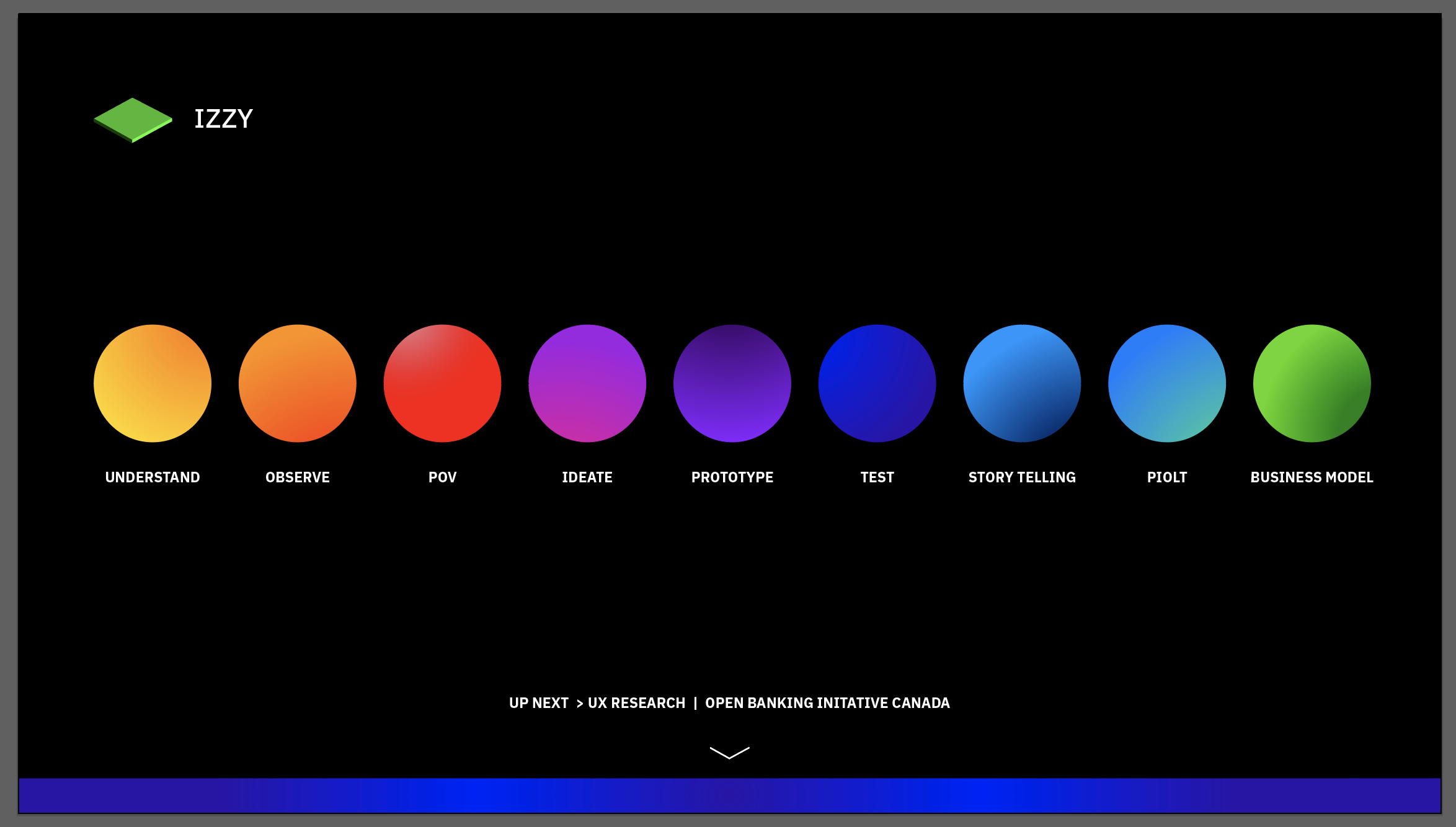1456x827 pixels.
Task: Select the orange Observe circle
Action: click(x=298, y=383)
